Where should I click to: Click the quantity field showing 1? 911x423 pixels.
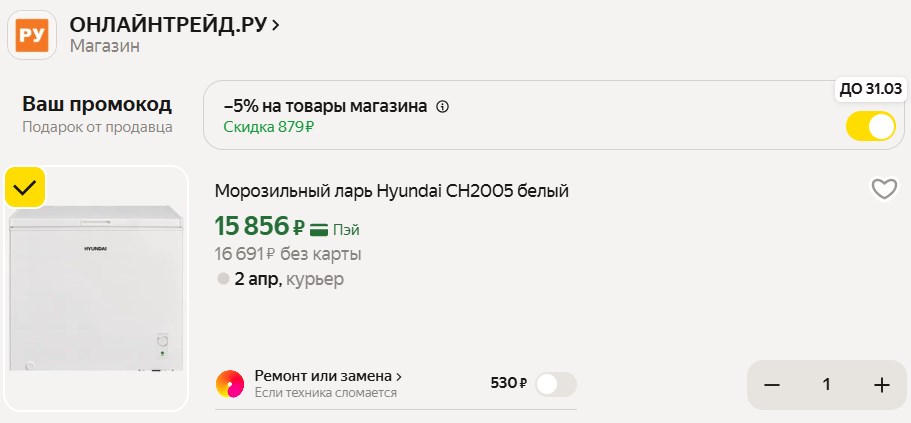(826, 385)
